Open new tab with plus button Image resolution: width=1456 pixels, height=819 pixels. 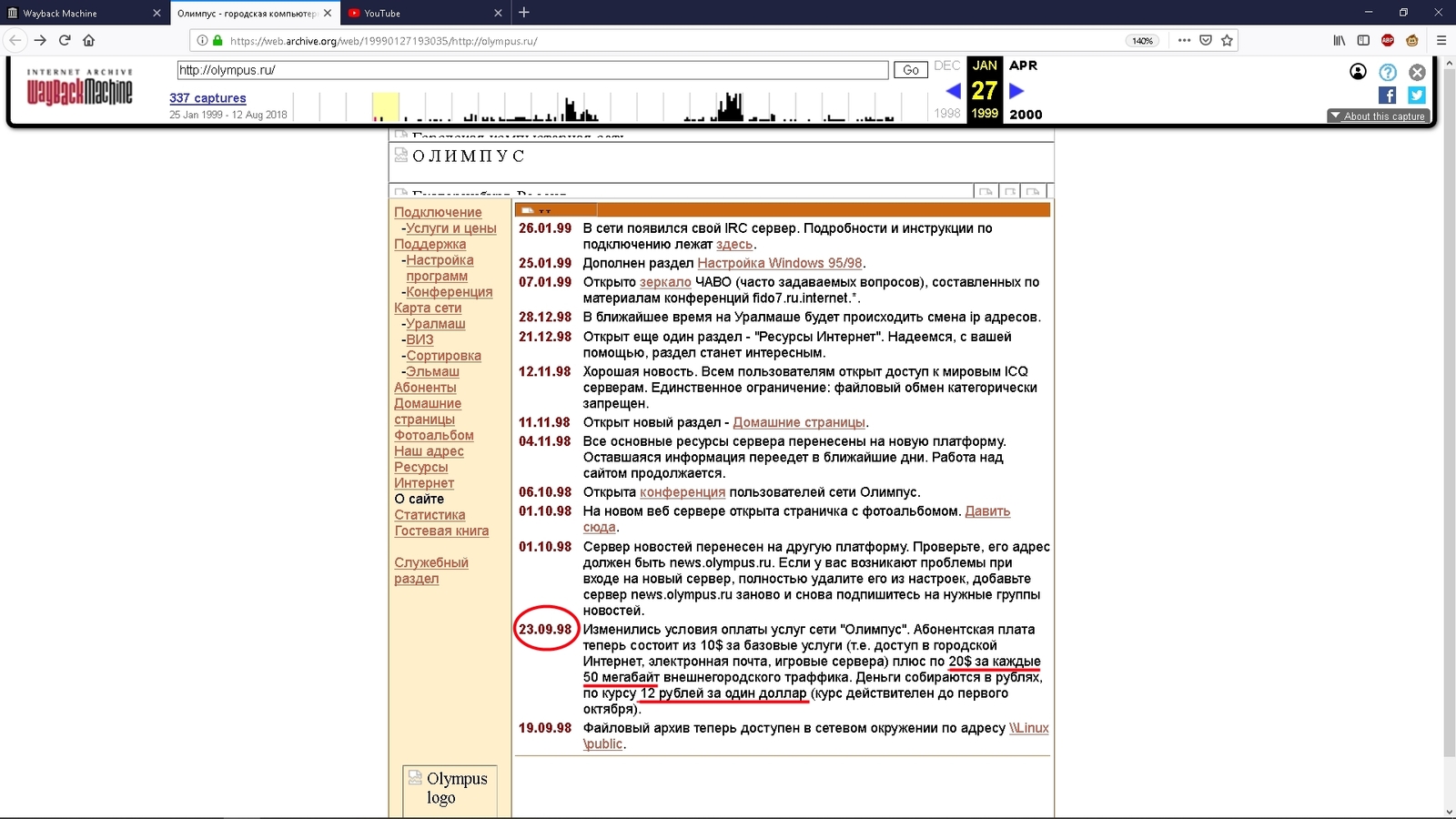click(524, 13)
